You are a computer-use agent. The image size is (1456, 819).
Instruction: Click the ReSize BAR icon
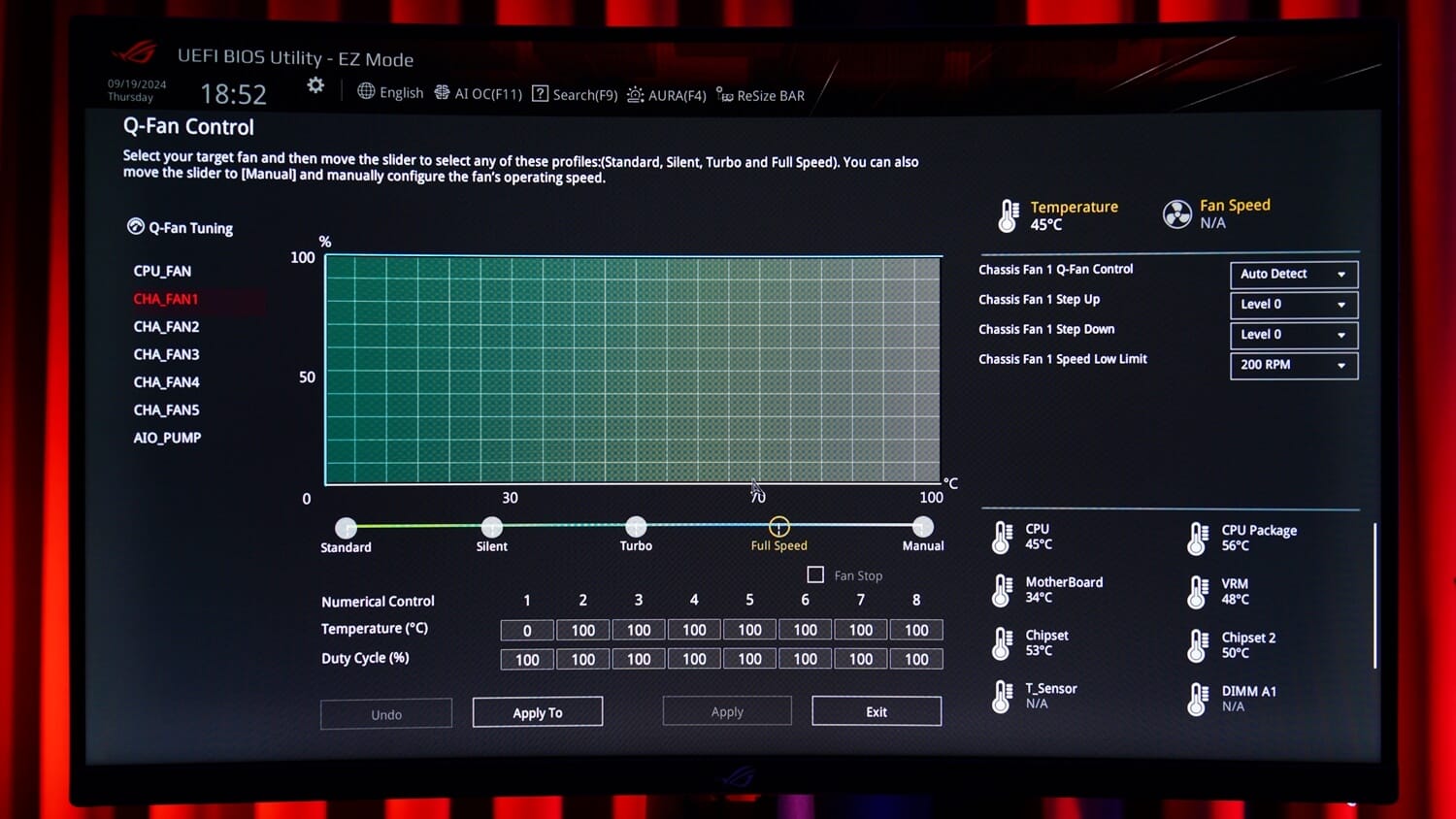point(725,94)
